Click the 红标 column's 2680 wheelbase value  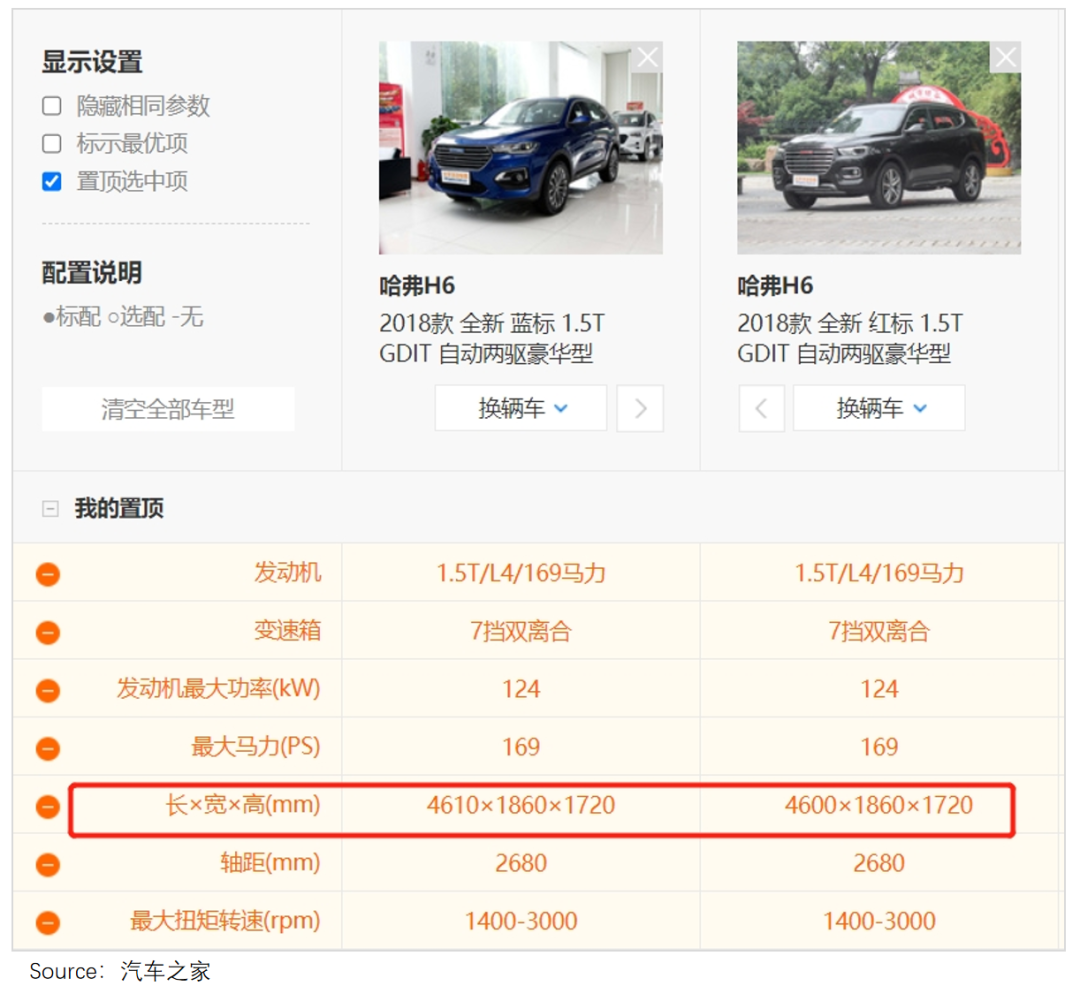pos(879,863)
